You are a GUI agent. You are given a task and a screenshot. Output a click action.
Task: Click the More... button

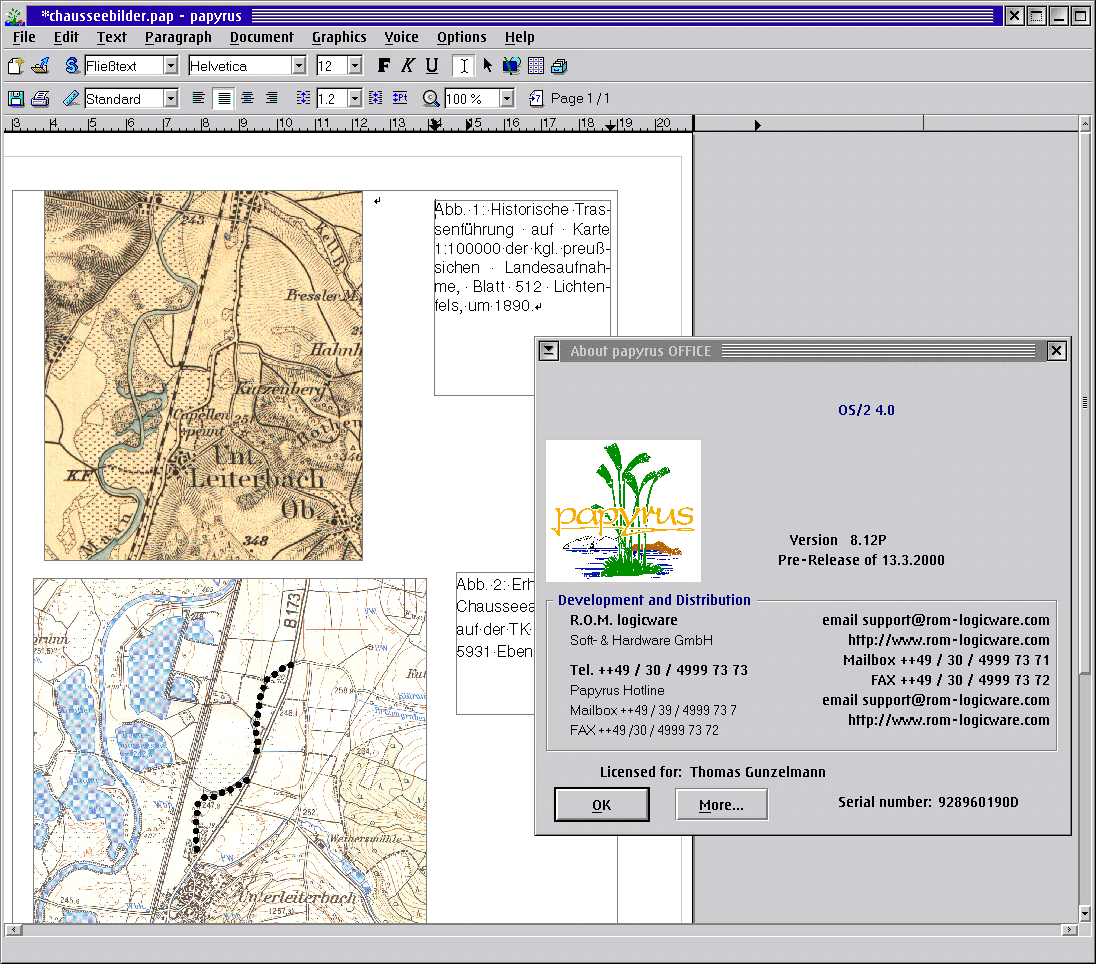point(721,805)
